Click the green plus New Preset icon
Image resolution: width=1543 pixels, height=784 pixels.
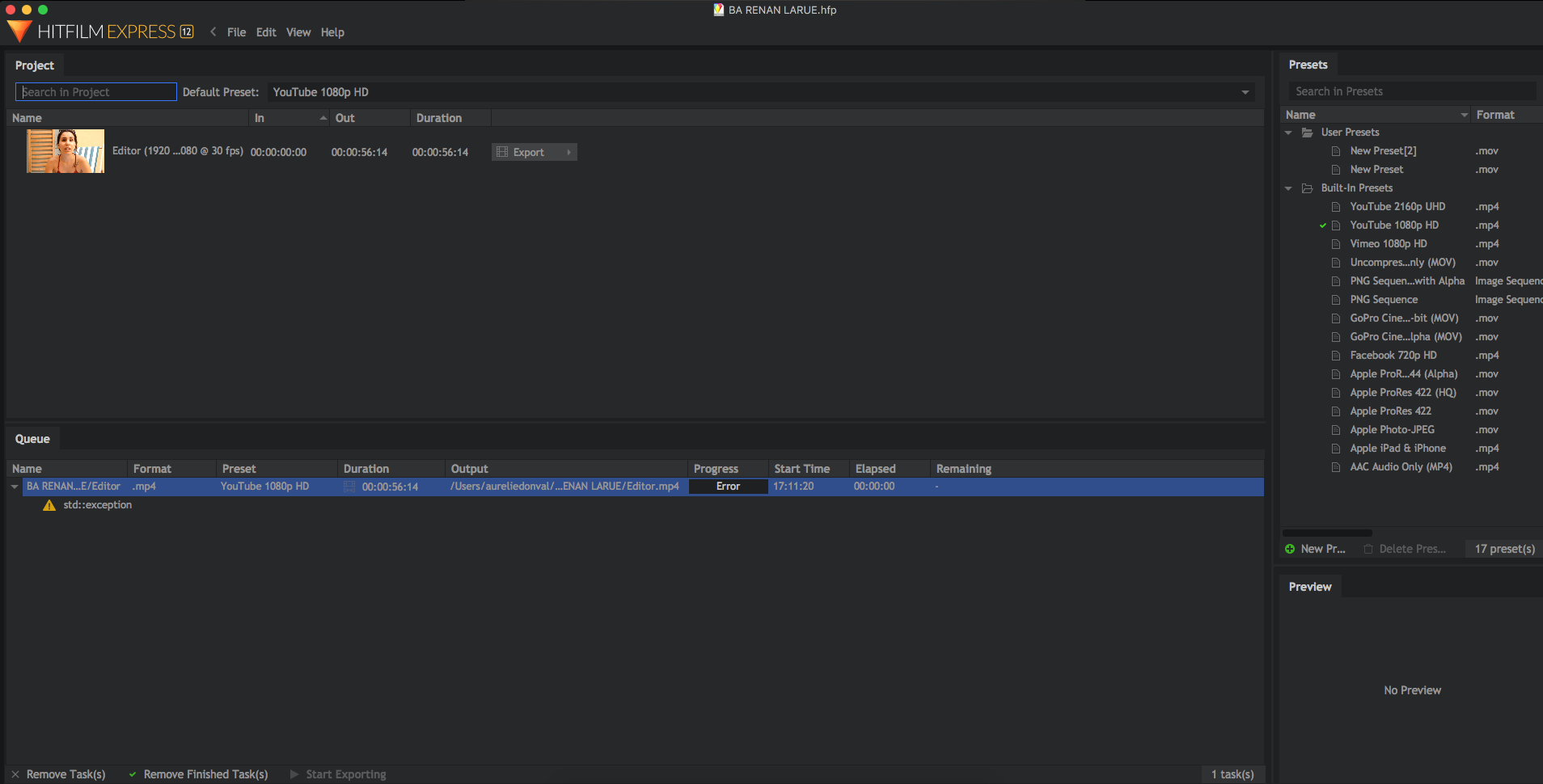[x=1290, y=549]
